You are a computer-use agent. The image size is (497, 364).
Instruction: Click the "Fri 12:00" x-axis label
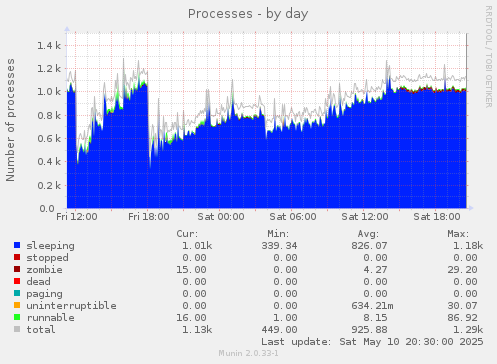(x=77, y=217)
